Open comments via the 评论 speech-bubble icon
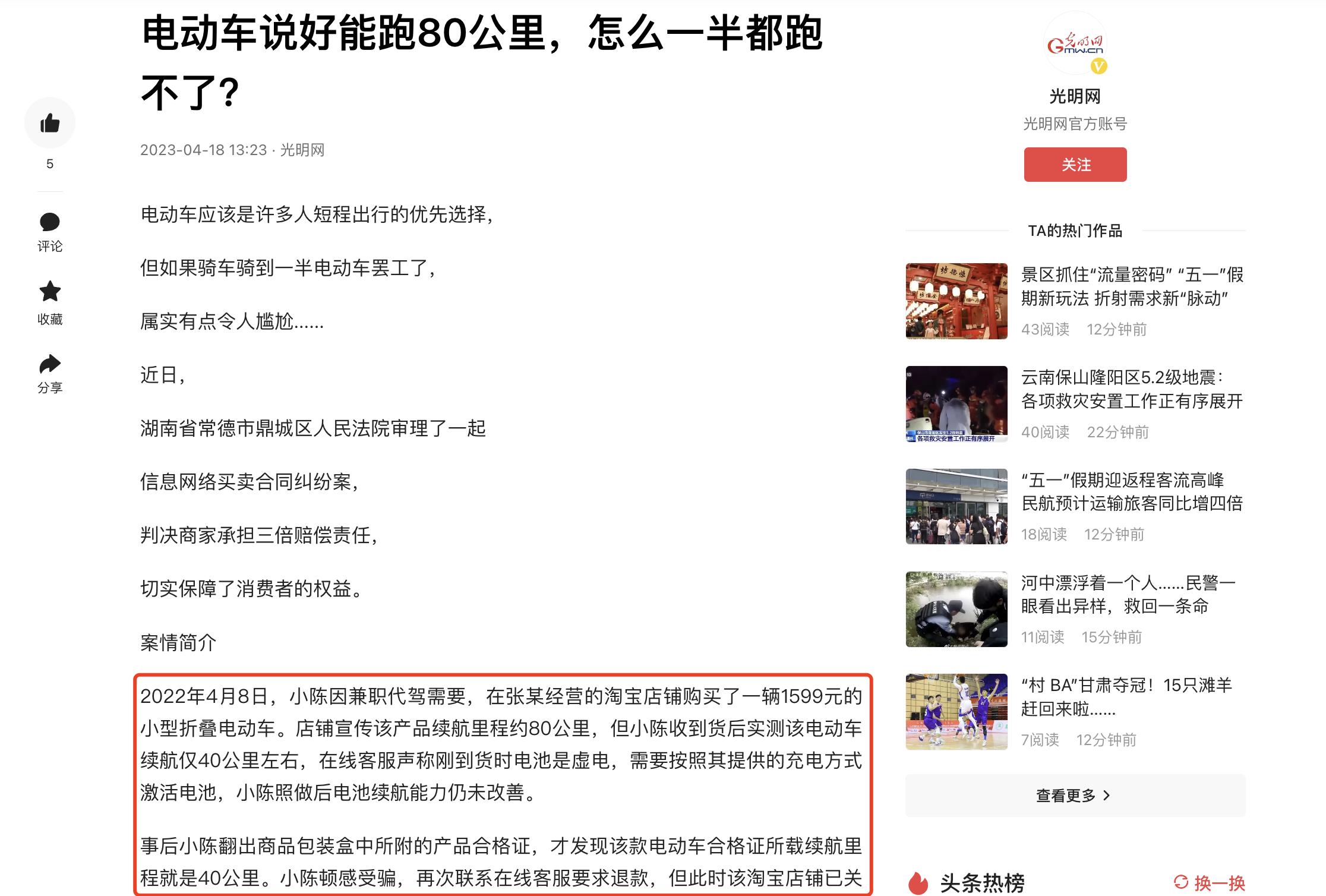This screenshot has width=1326, height=896. [x=50, y=223]
